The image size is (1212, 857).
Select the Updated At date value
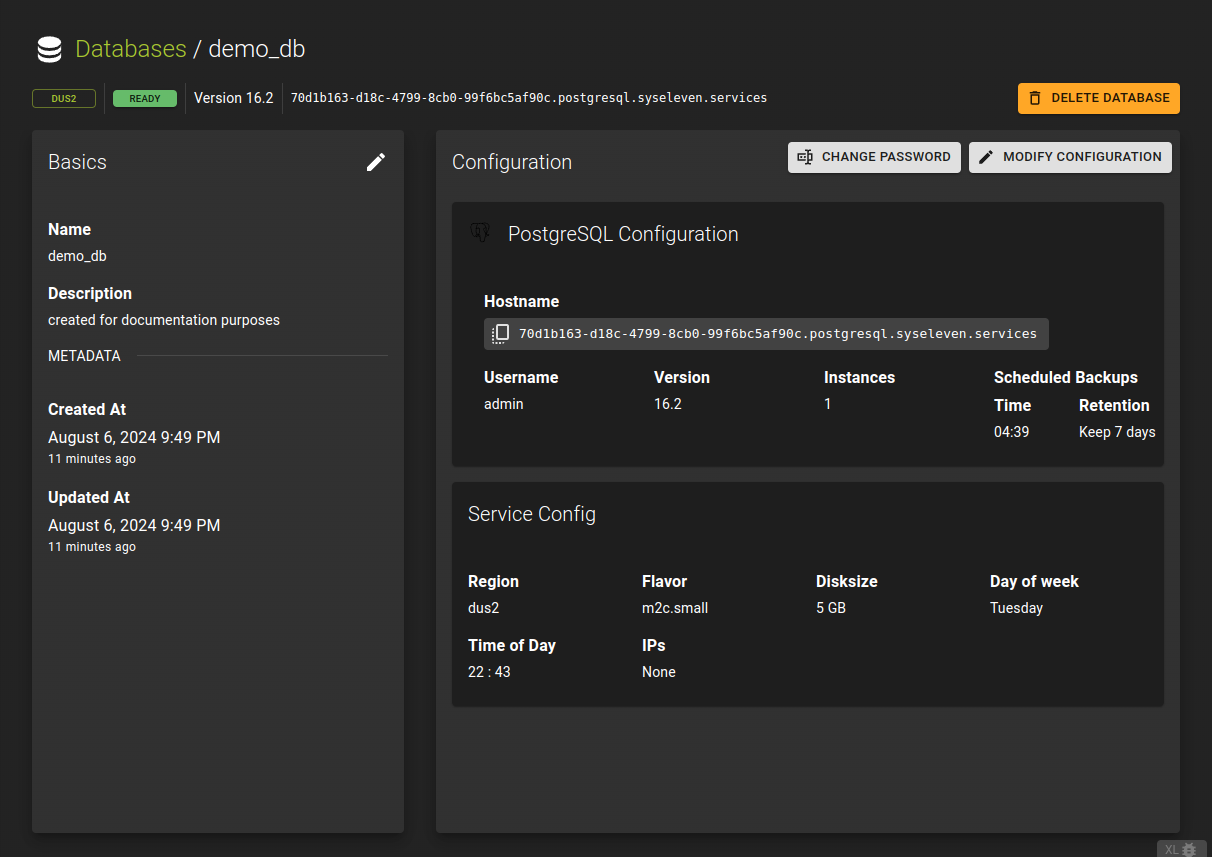pyautogui.click(x=134, y=525)
